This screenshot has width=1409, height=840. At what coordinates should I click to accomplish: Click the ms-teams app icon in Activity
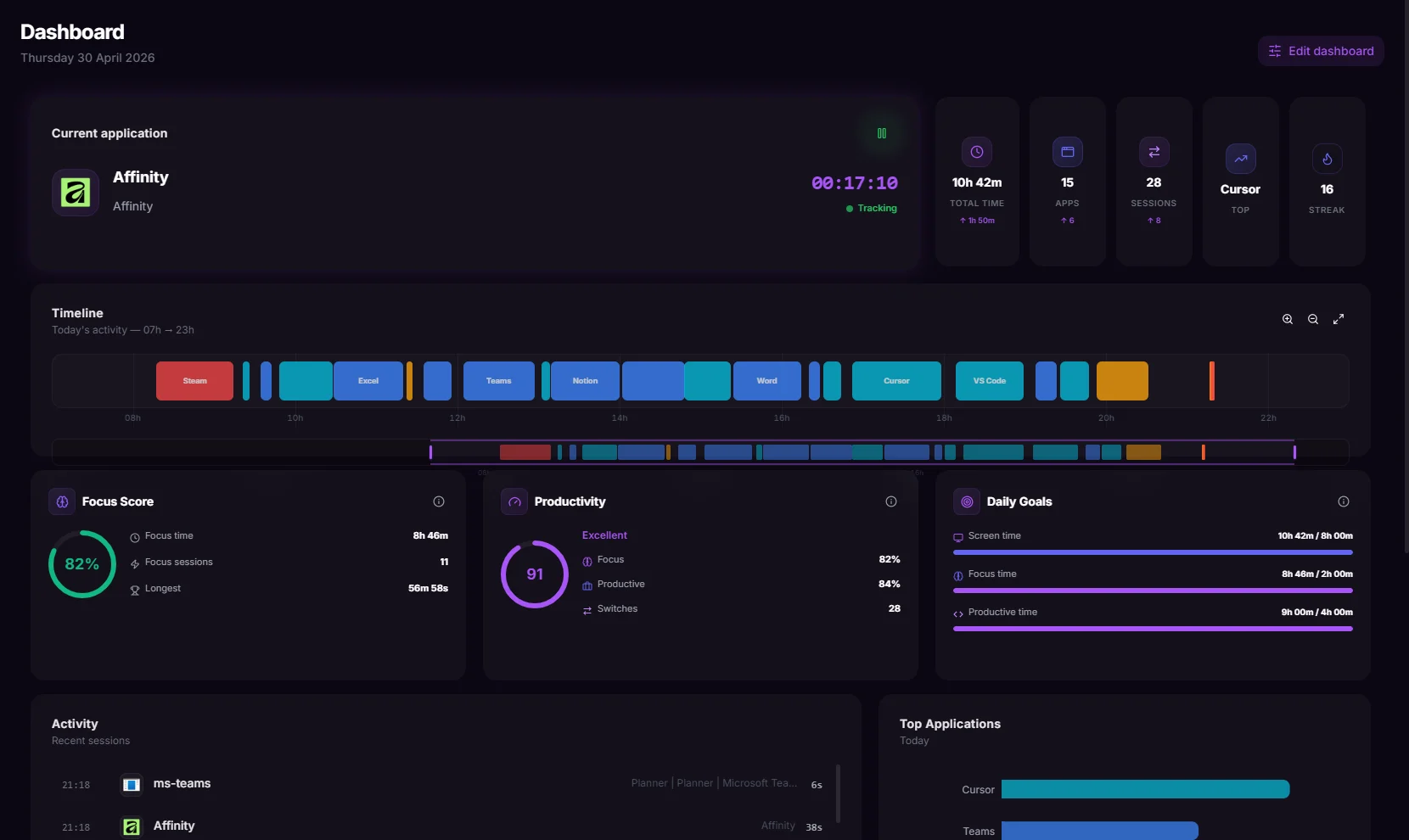click(x=132, y=784)
